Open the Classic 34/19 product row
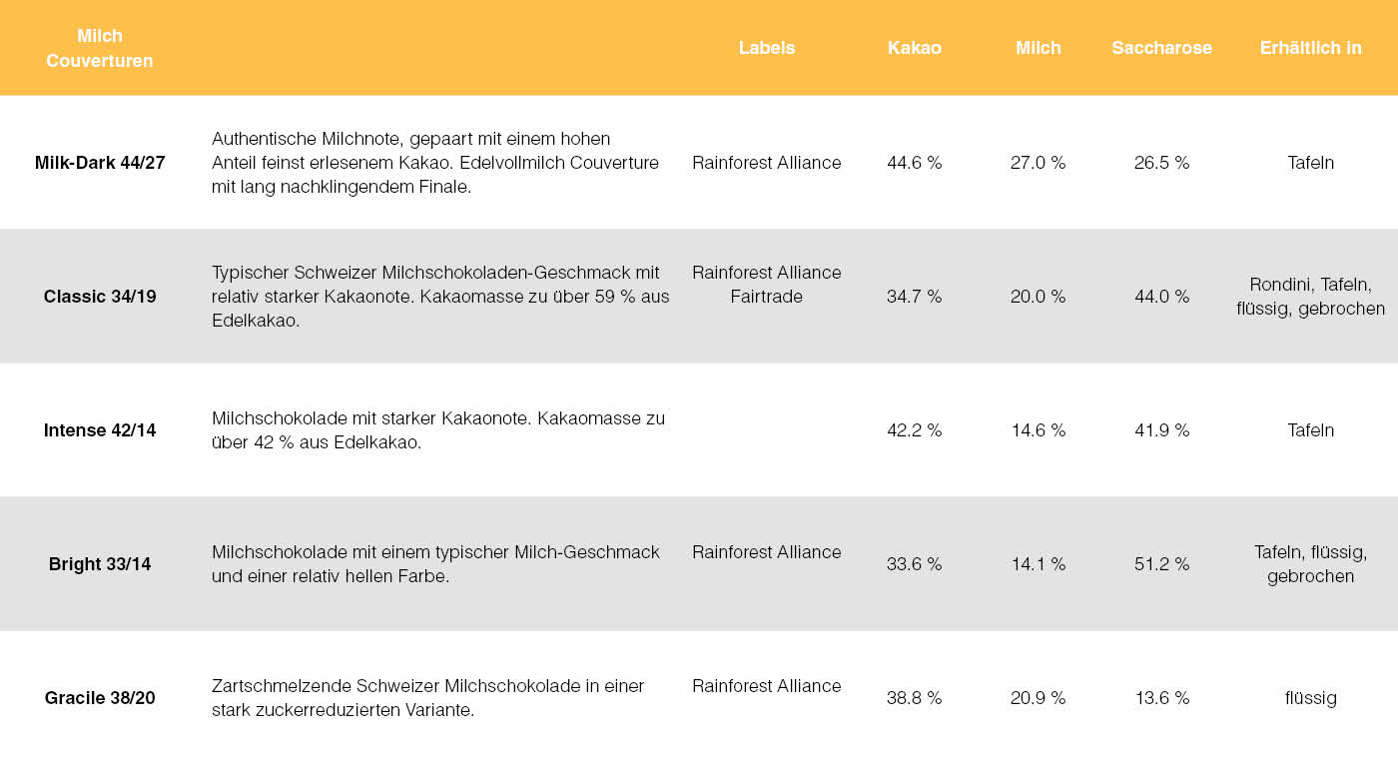This screenshot has width=1398, height=765. pyautogui.click(x=699, y=296)
